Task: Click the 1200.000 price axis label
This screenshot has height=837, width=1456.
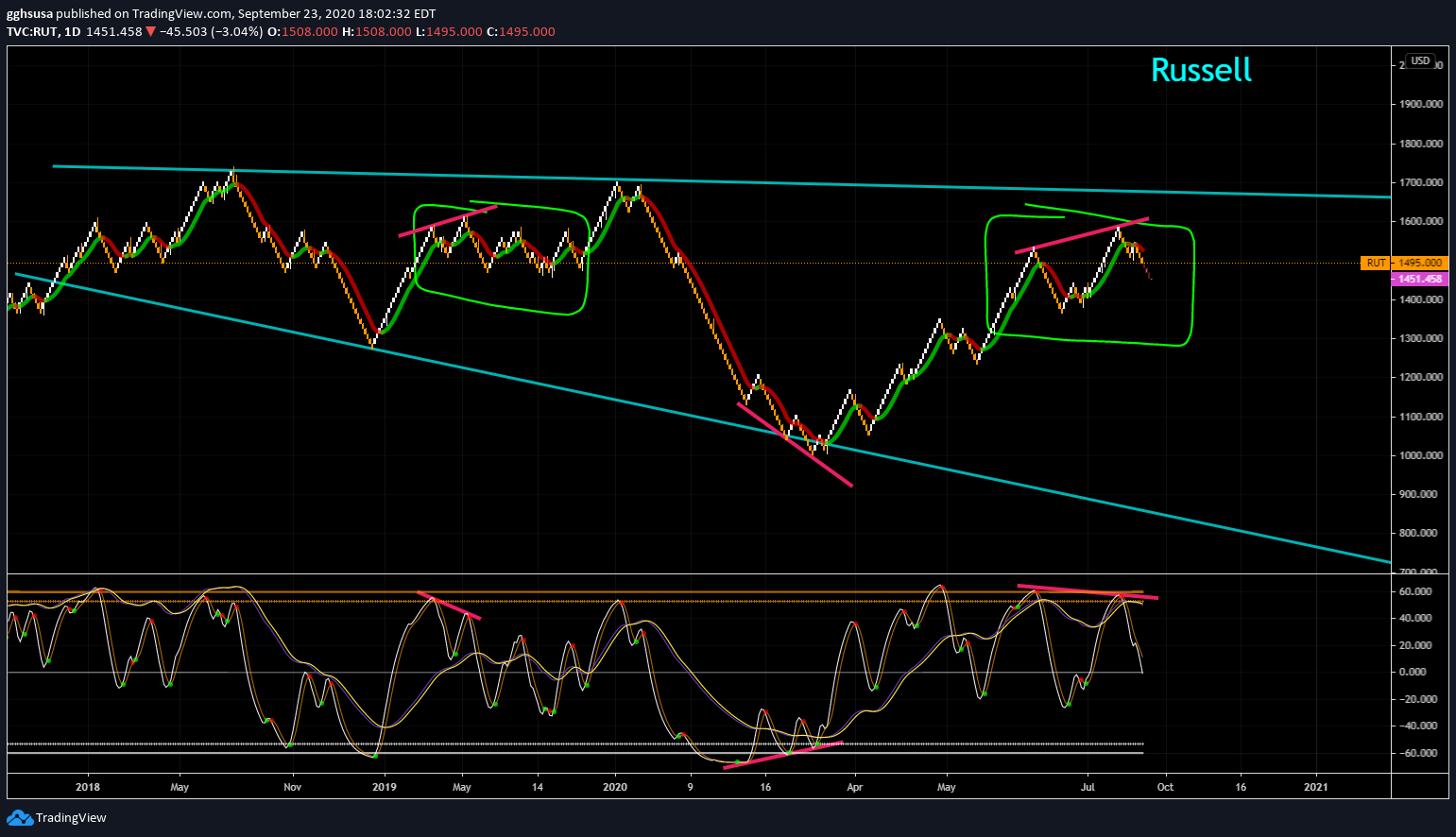Action: tap(1420, 377)
